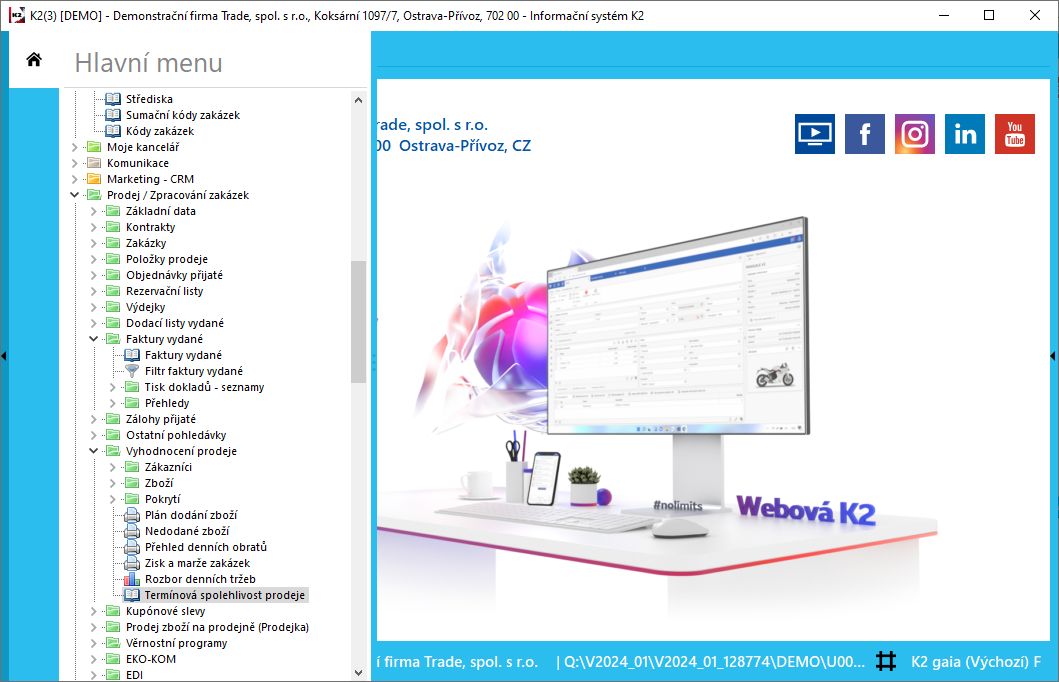Expand the Základní data node
1059x682 pixels.
pyautogui.click(x=93, y=211)
